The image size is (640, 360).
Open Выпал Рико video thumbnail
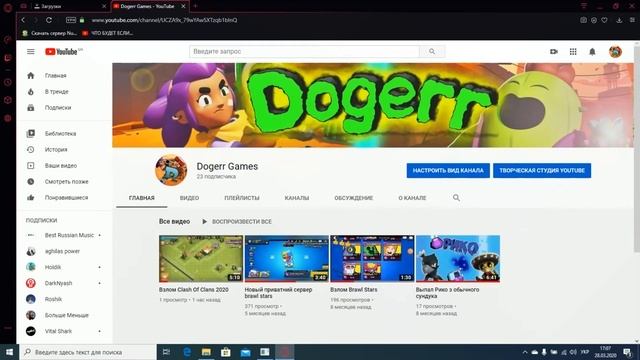coord(458,258)
